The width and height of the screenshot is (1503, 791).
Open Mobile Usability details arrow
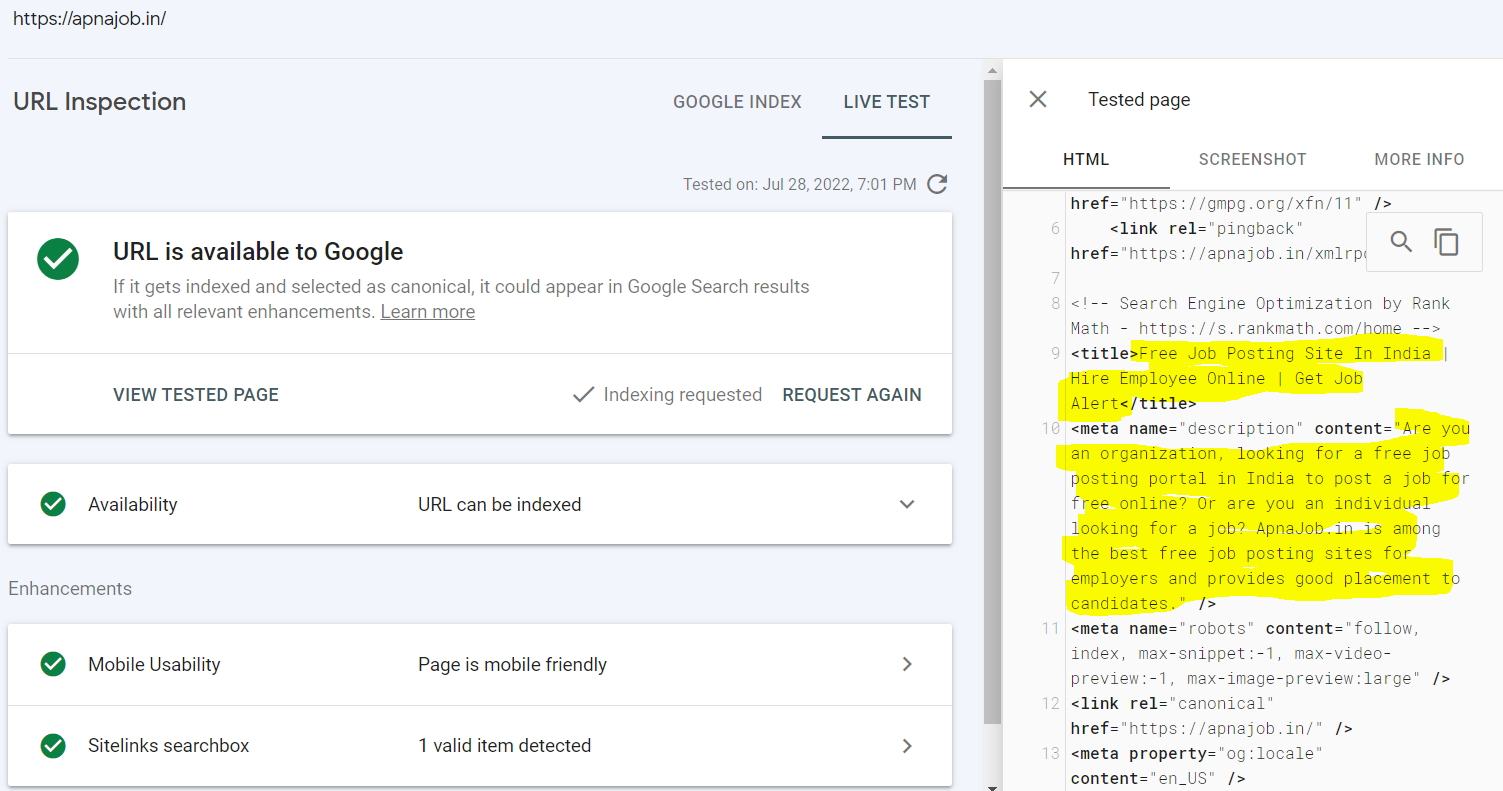tap(907, 664)
